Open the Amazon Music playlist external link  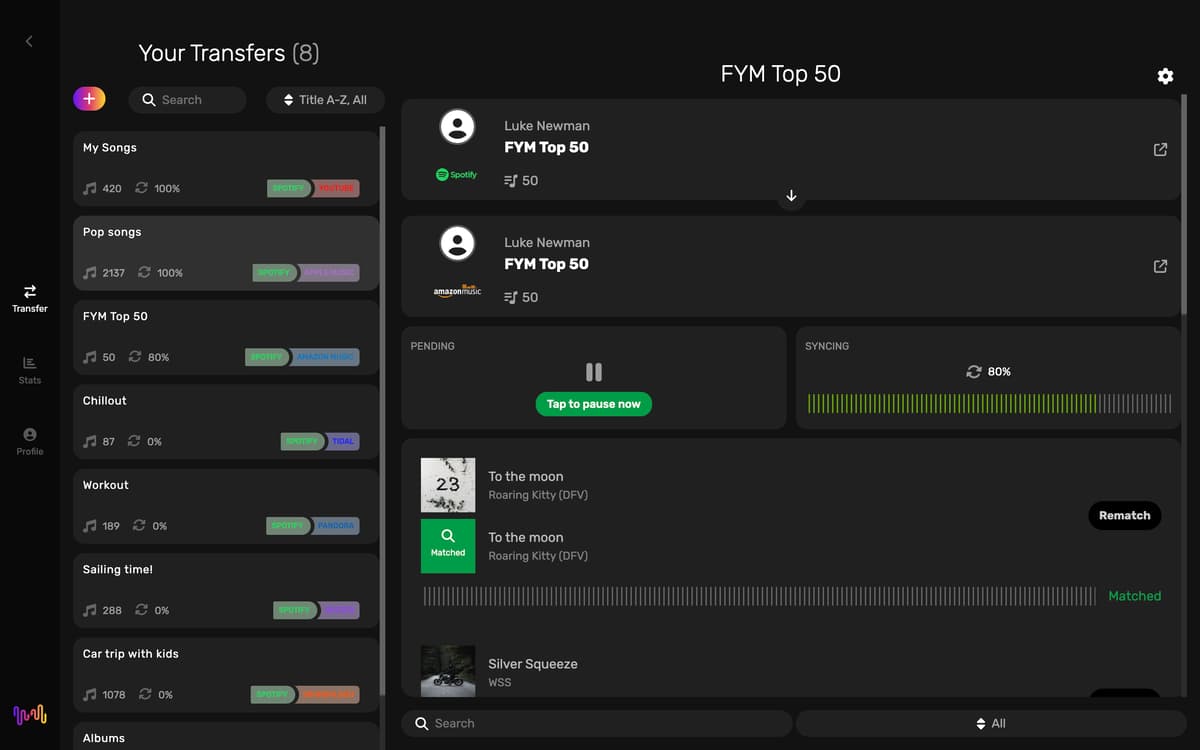point(1160,266)
